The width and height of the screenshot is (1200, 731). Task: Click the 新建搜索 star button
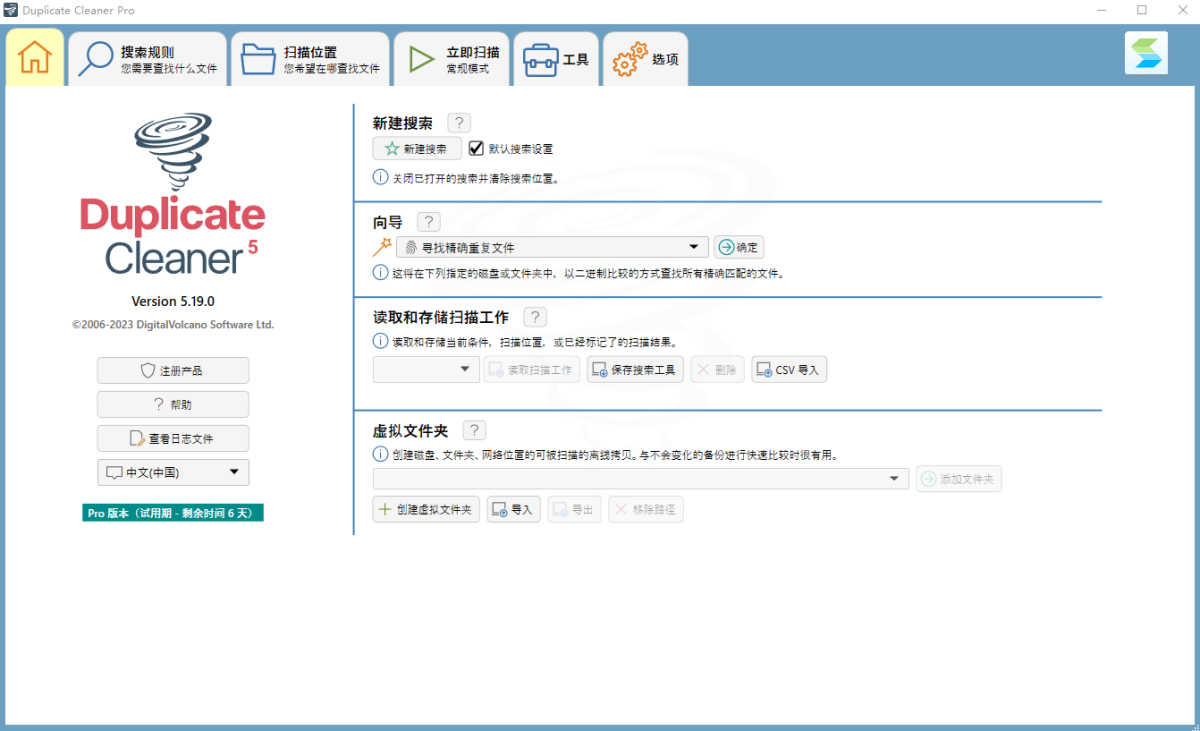[417, 148]
